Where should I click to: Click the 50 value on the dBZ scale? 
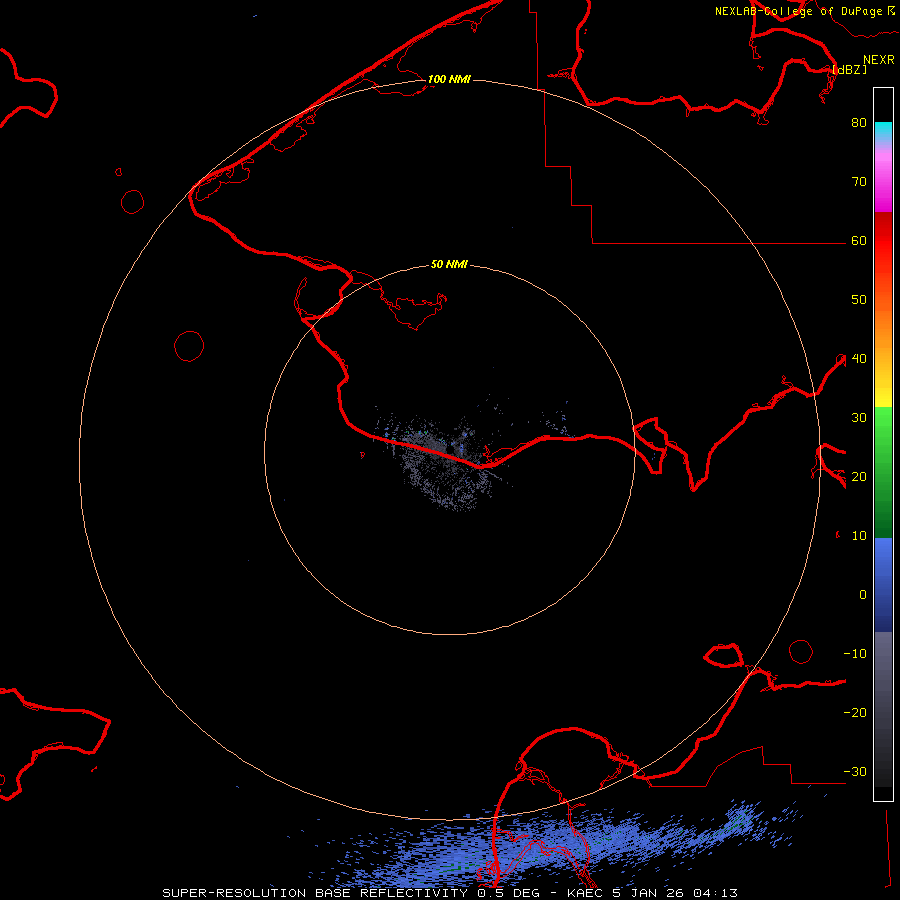pos(859,300)
